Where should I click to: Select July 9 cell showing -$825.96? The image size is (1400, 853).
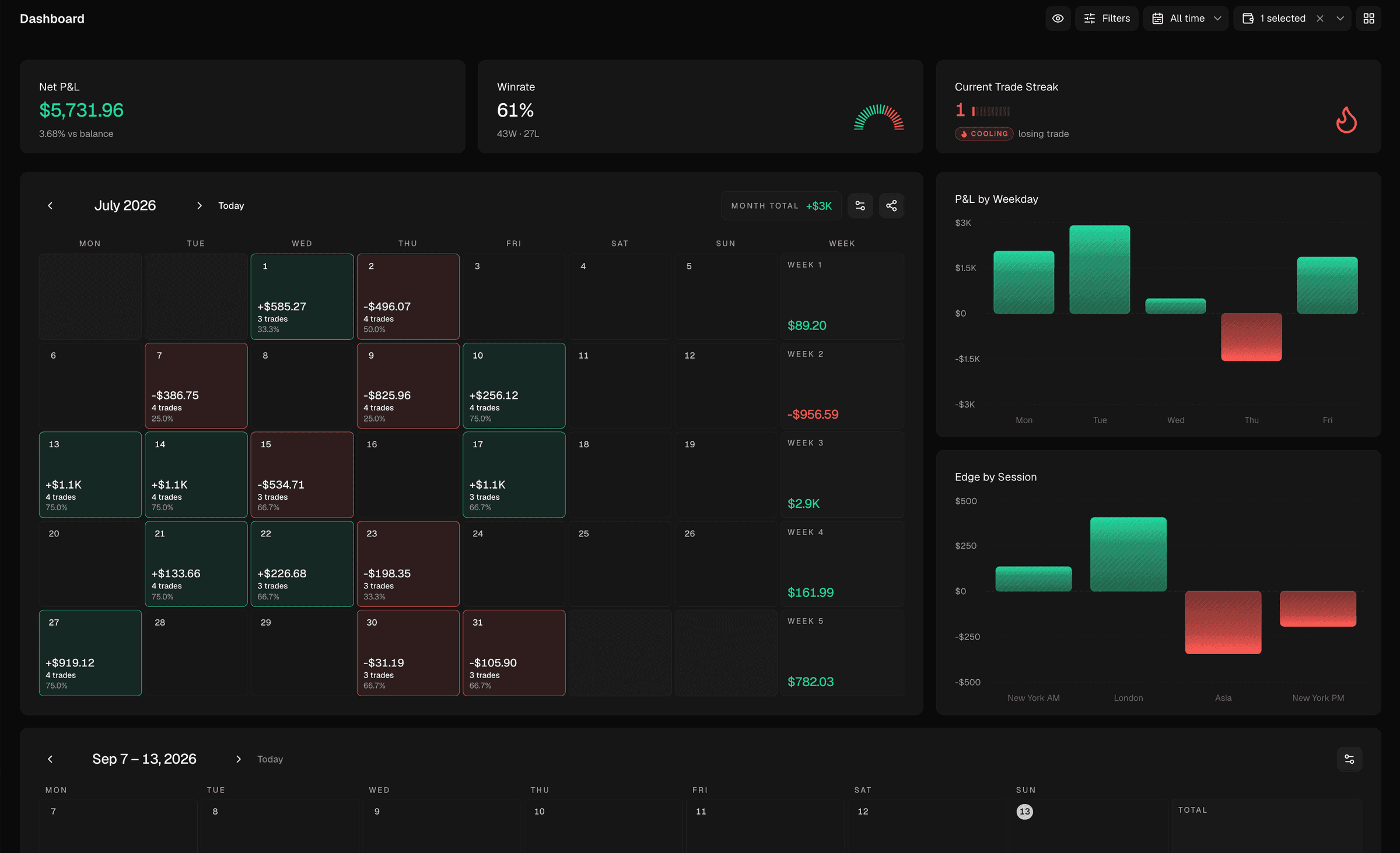(408, 385)
